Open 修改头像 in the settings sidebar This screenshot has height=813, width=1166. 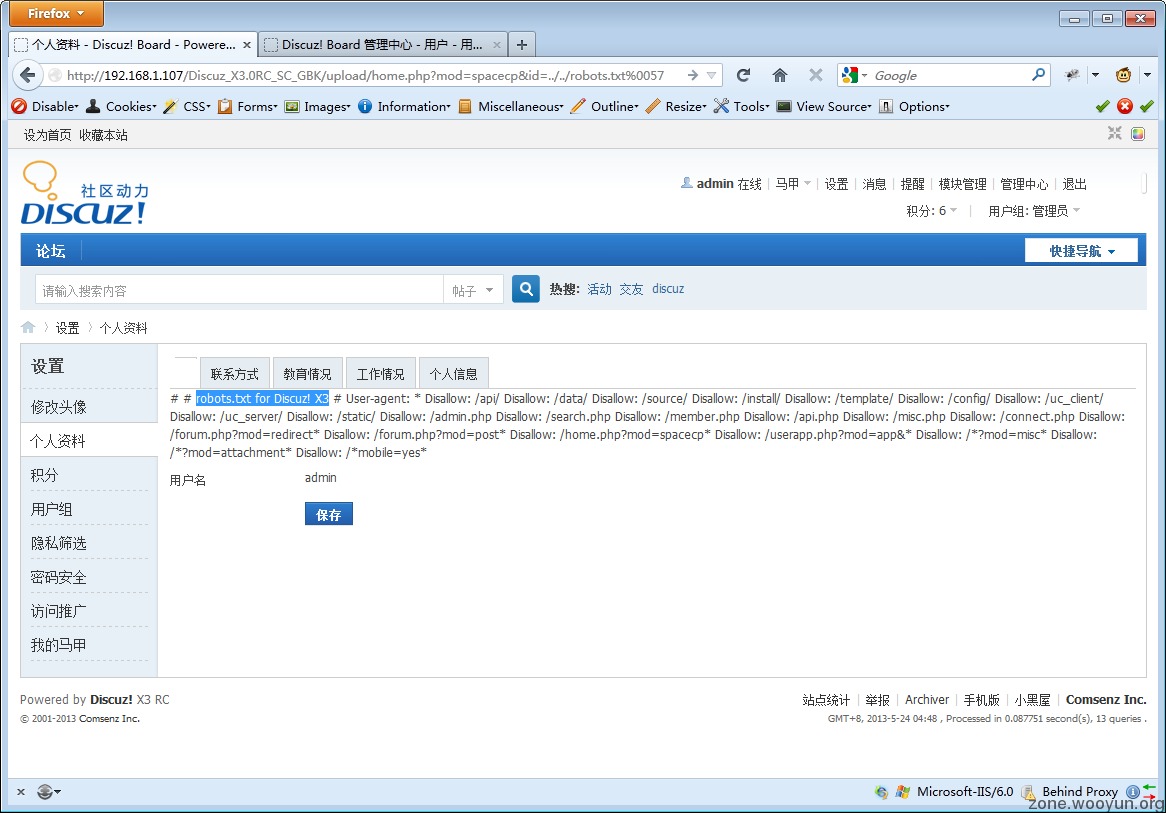click(59, 406)
